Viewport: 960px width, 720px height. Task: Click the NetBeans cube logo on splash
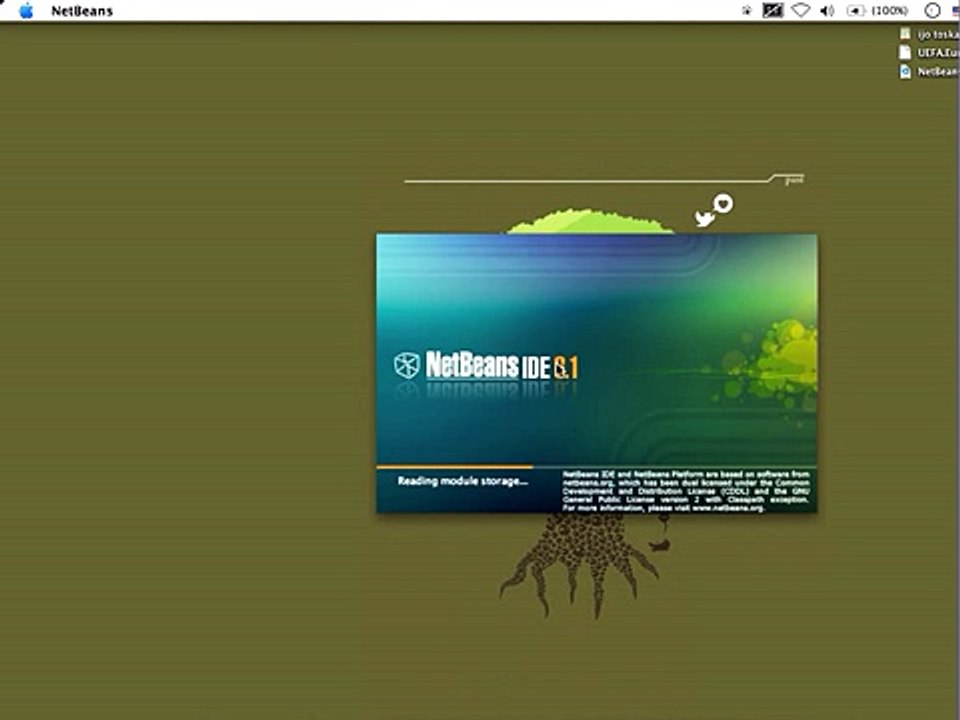click(407, 366)
